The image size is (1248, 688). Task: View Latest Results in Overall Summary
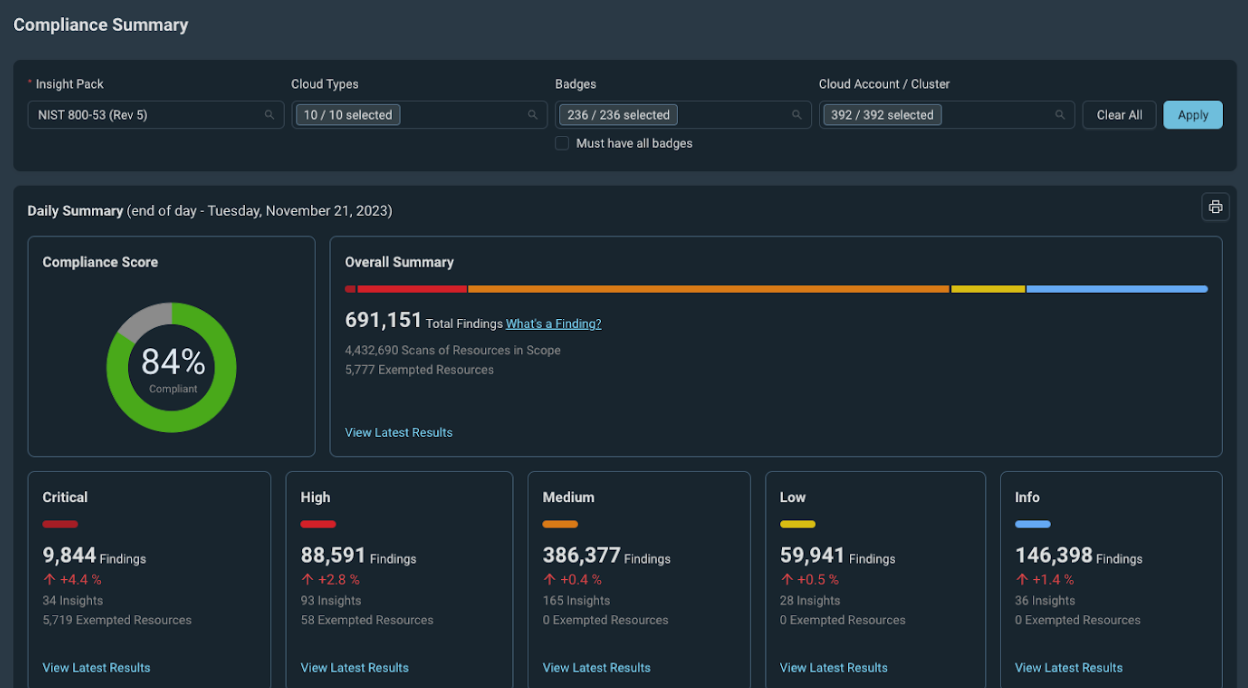point(398,432)
